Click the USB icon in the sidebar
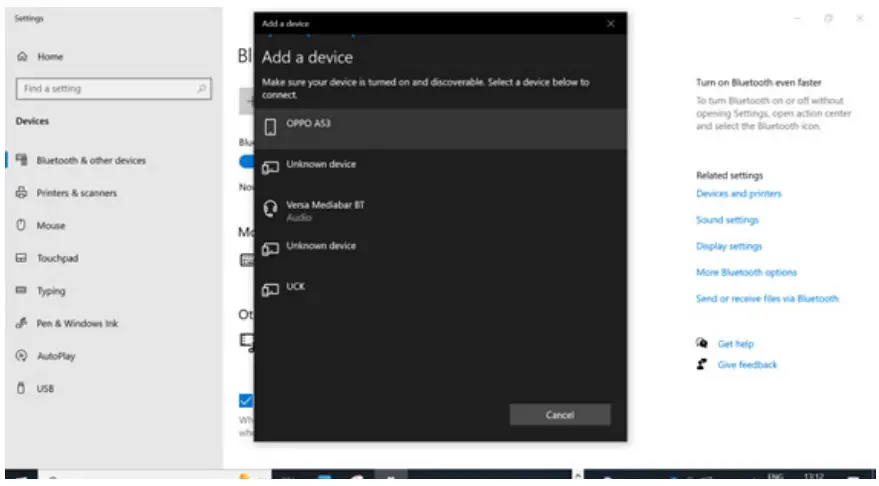The height and width of the screenshot is (486, 879). point(21,388)
